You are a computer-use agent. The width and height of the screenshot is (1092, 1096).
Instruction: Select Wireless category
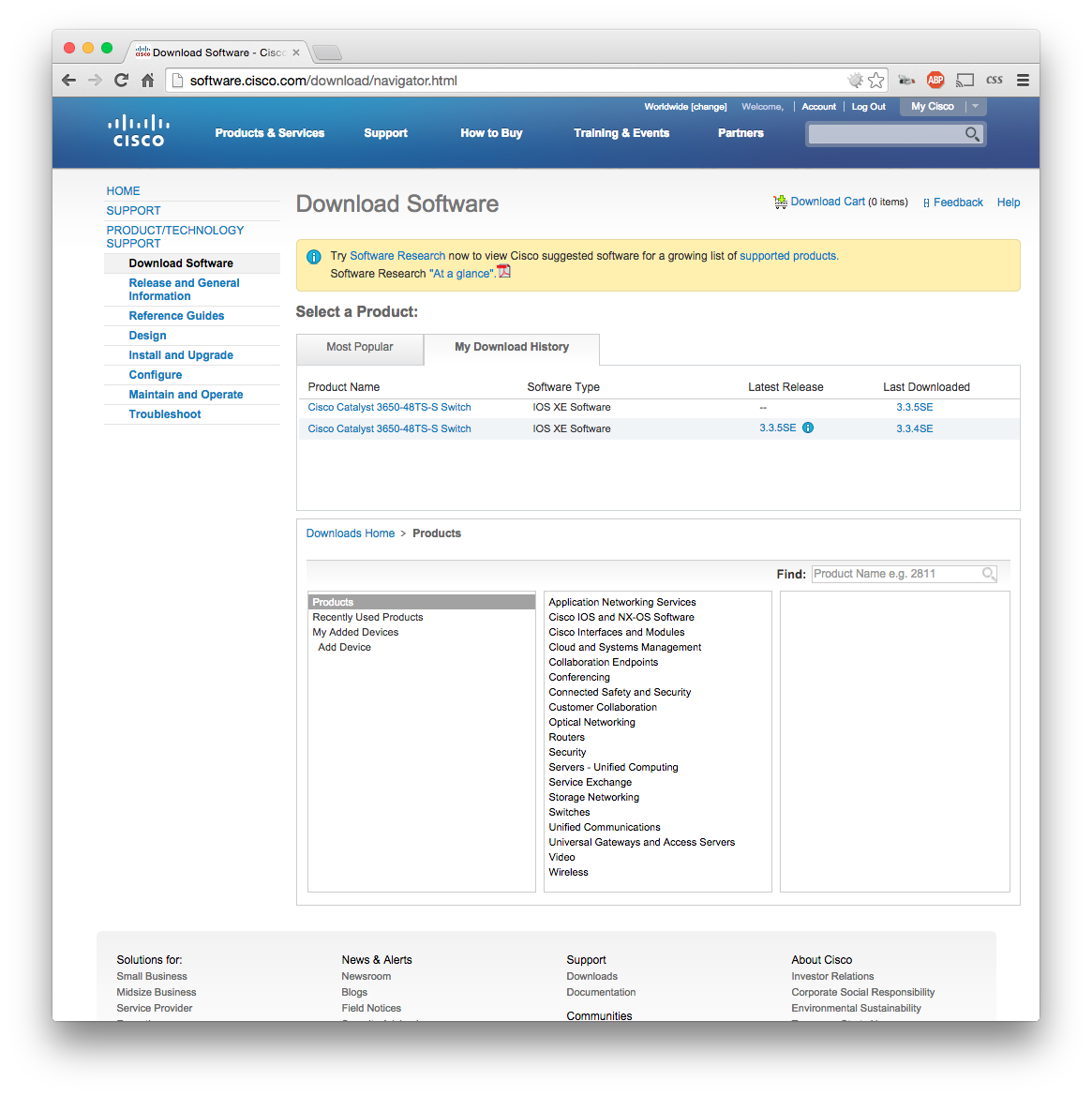(x=568, y=872)
